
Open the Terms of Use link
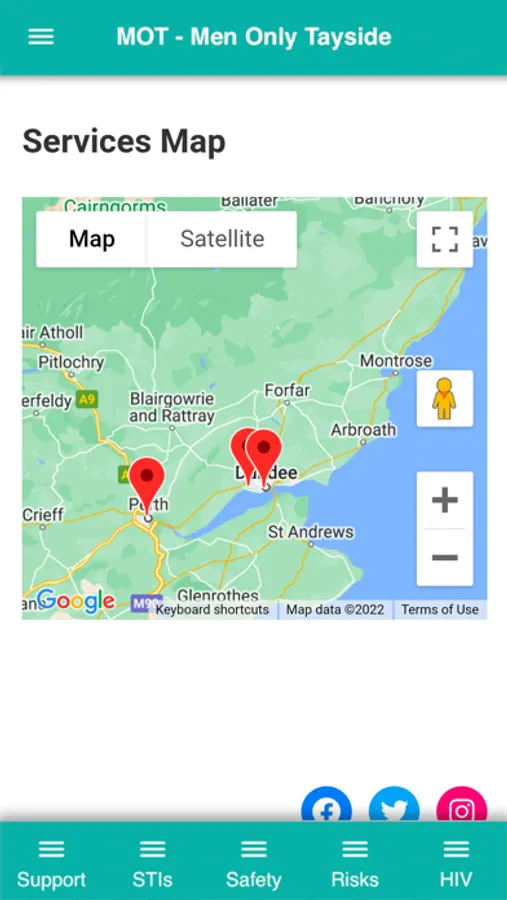[x=440, y=610]
